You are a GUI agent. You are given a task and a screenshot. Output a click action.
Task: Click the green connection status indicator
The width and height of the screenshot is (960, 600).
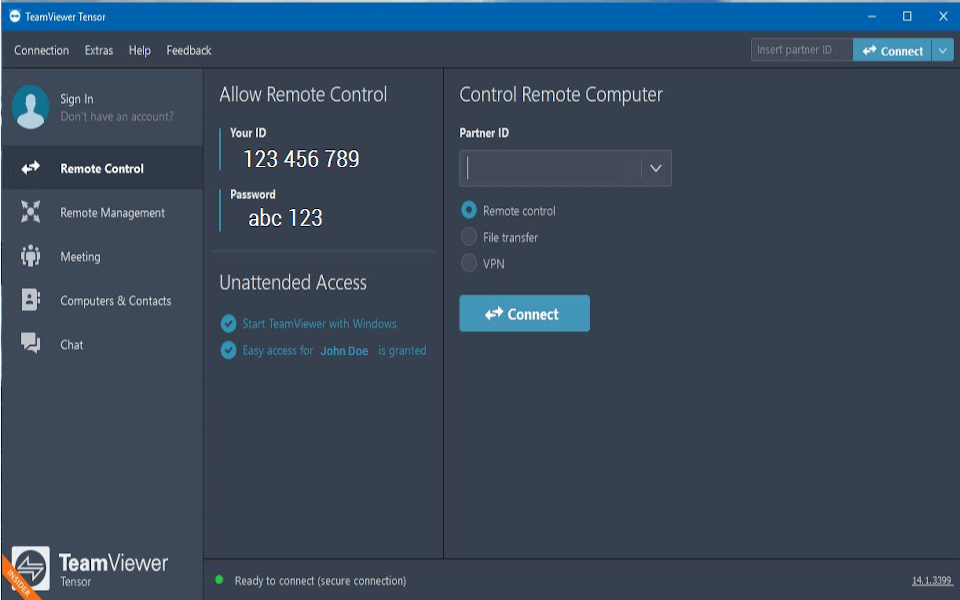[219, 580]
